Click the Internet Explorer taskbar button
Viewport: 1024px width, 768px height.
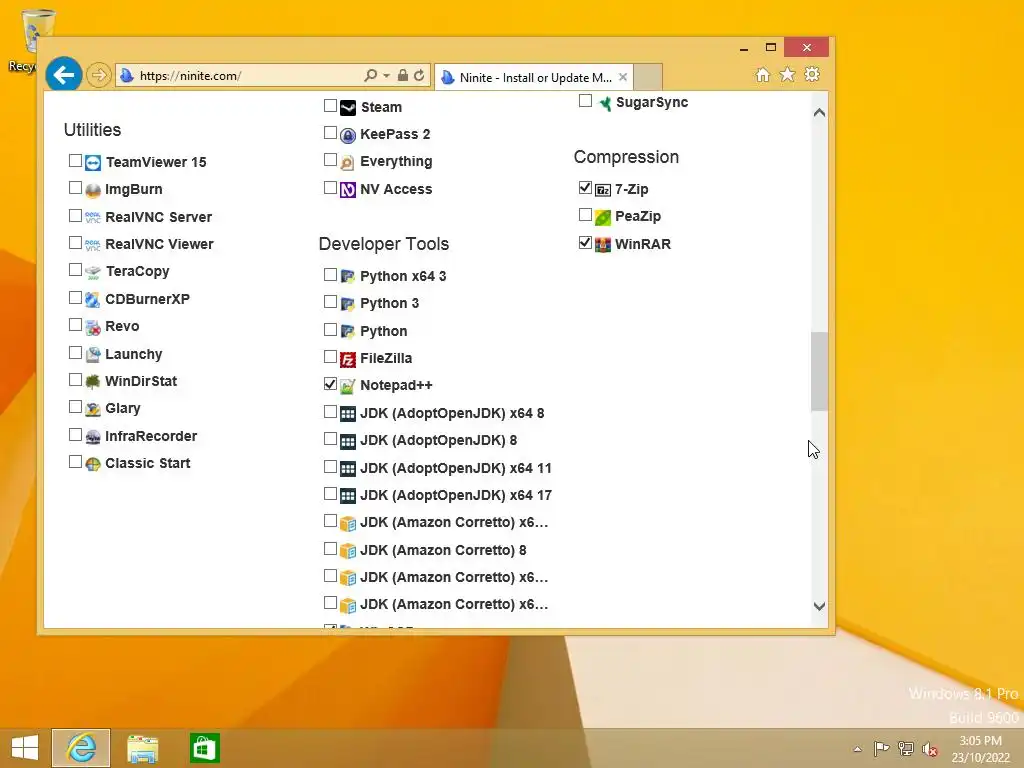[x=81, y=748]
